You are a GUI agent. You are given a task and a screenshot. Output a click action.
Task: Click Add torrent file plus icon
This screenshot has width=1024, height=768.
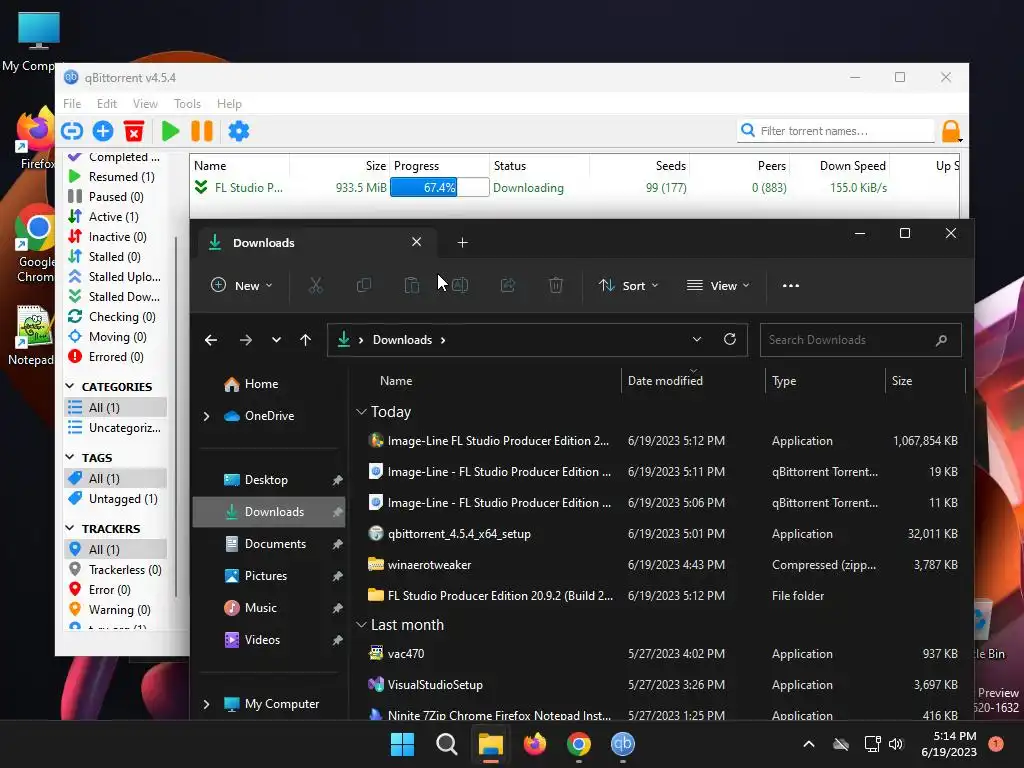point(103,131)
